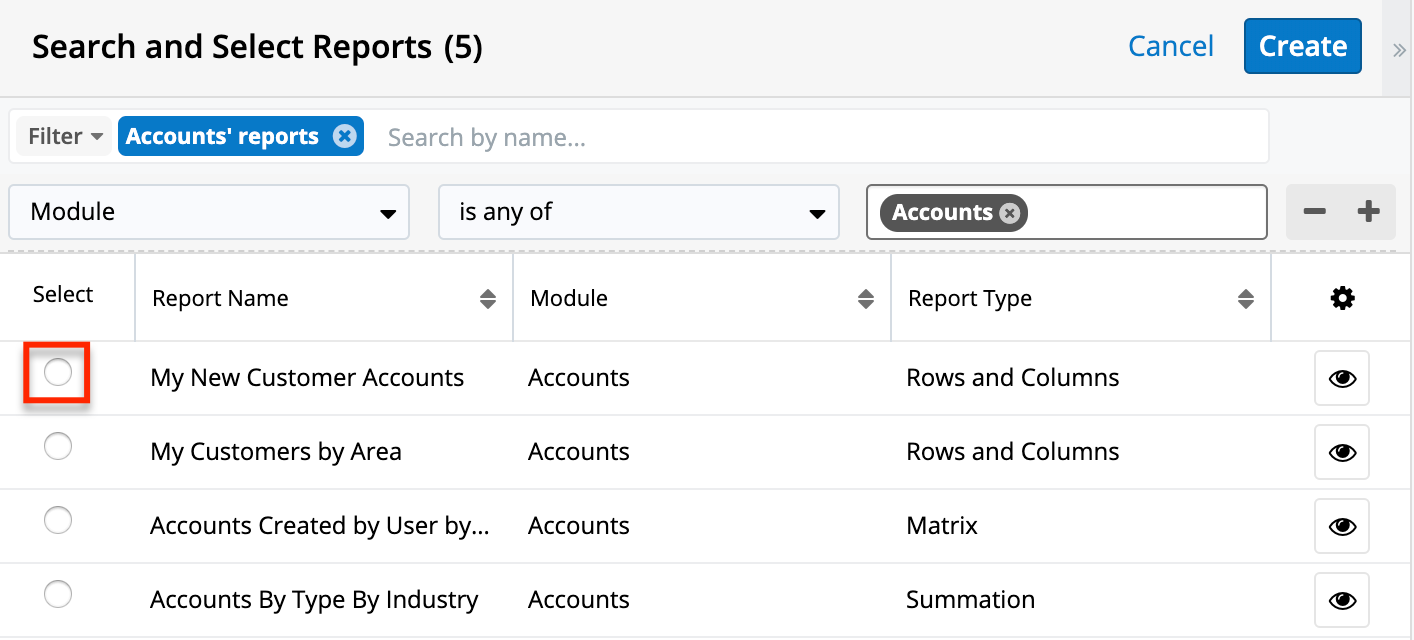Select the My Customers by Area report
The image size is (1414, 640).
[58, 447]
